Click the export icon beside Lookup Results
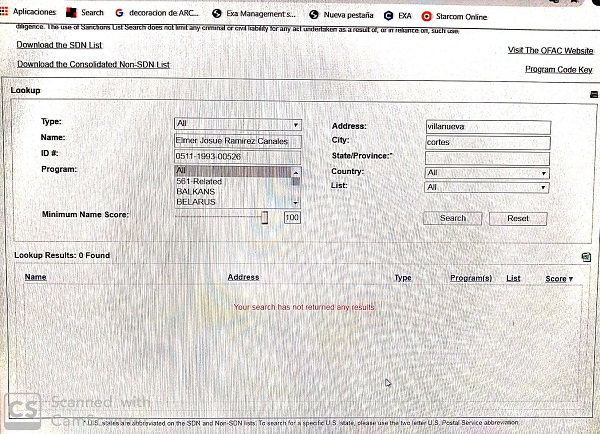The height and width of the screenshot is (434, 600). click(585, 257)
